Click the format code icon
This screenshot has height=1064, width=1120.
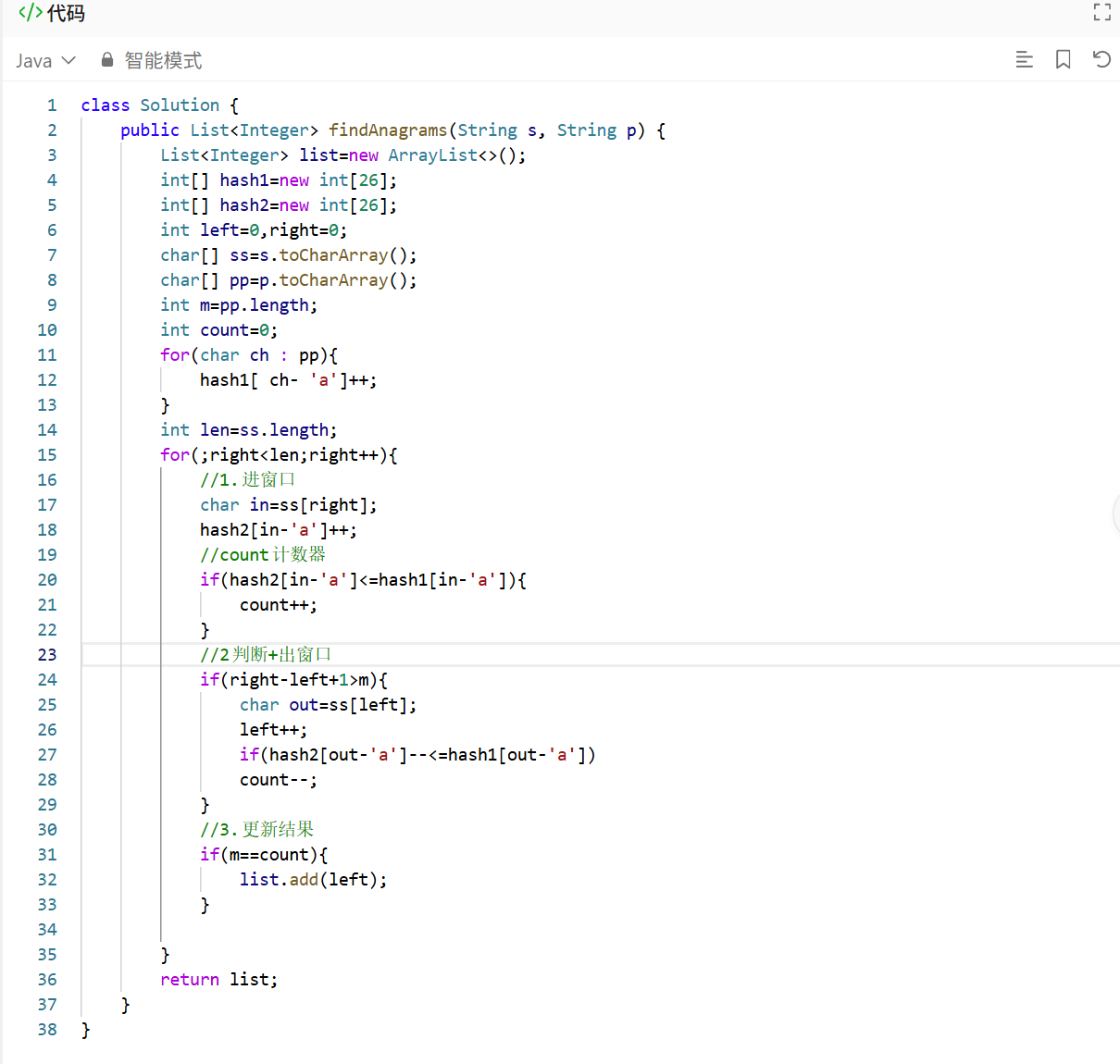(1024, 60)
